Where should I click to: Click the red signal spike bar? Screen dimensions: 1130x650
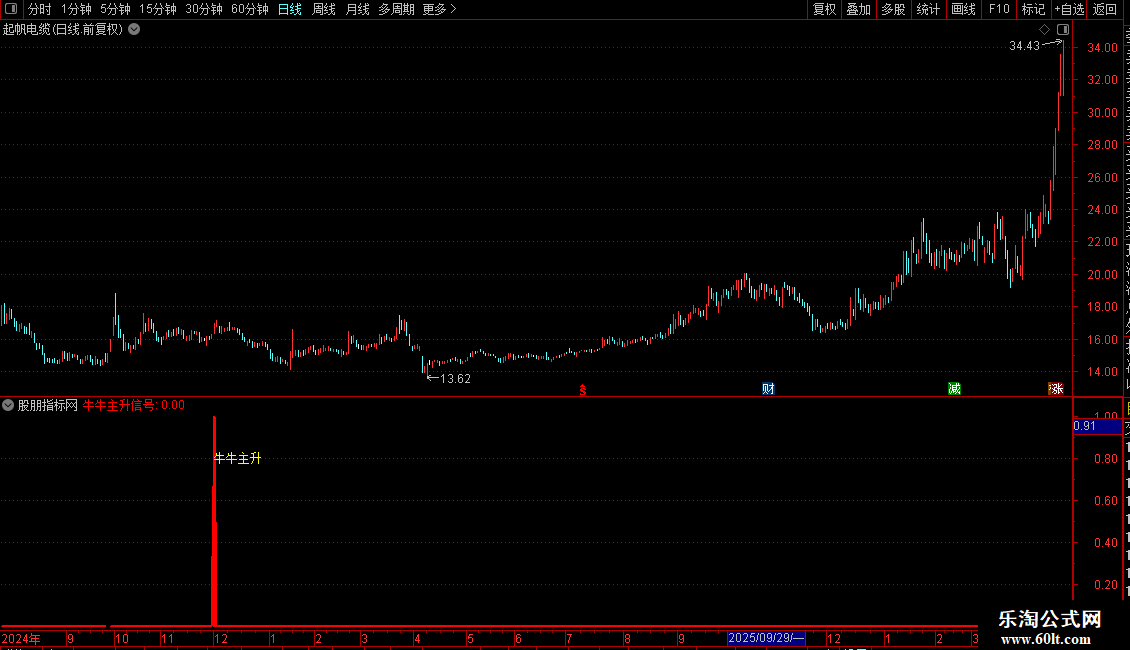point(214,520)
